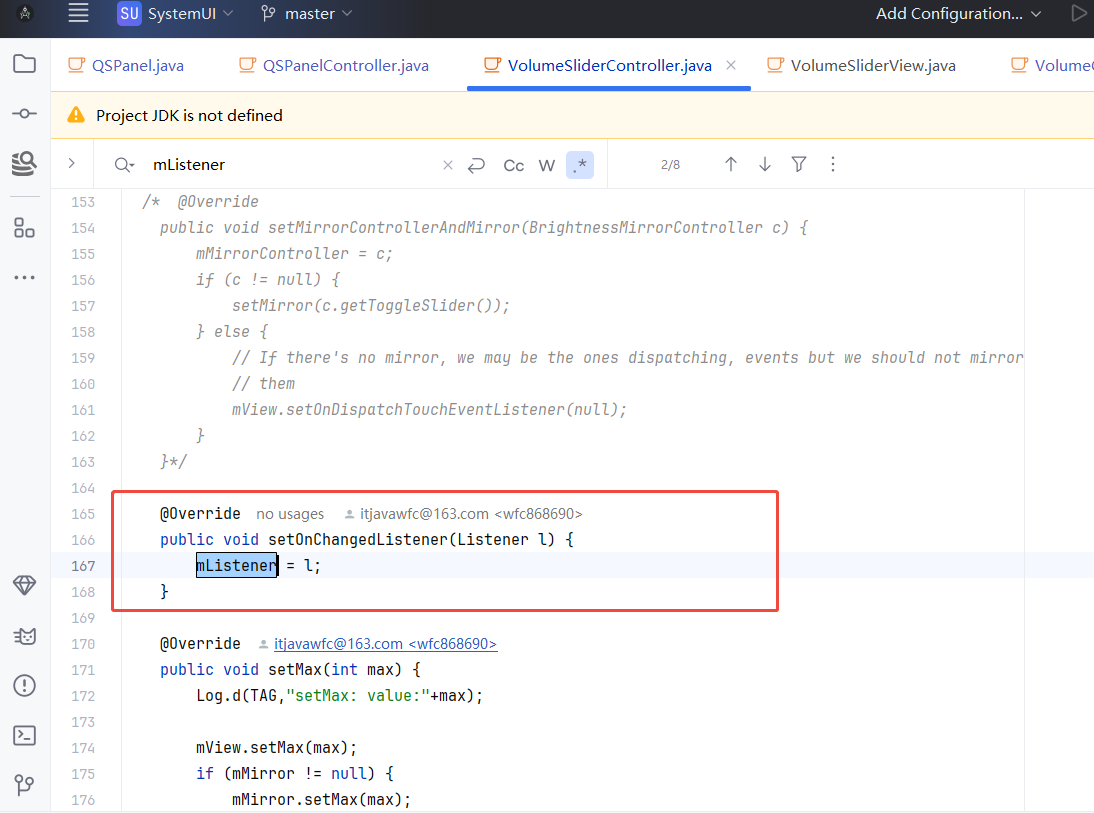This screenshot has width=1094, height=813.
Task: Click the Log.d setMax line
Action: point(339,696)
